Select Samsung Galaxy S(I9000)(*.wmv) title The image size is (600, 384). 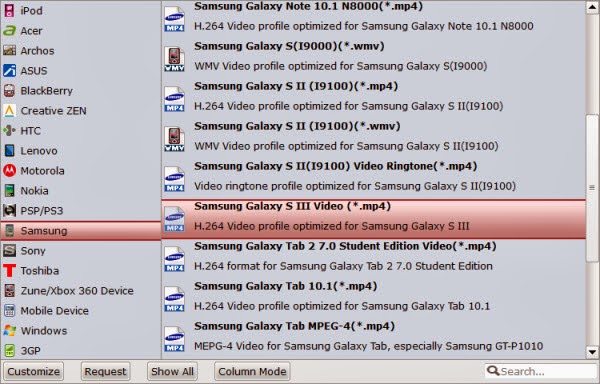pyautogui.click(x=289, y=46)
